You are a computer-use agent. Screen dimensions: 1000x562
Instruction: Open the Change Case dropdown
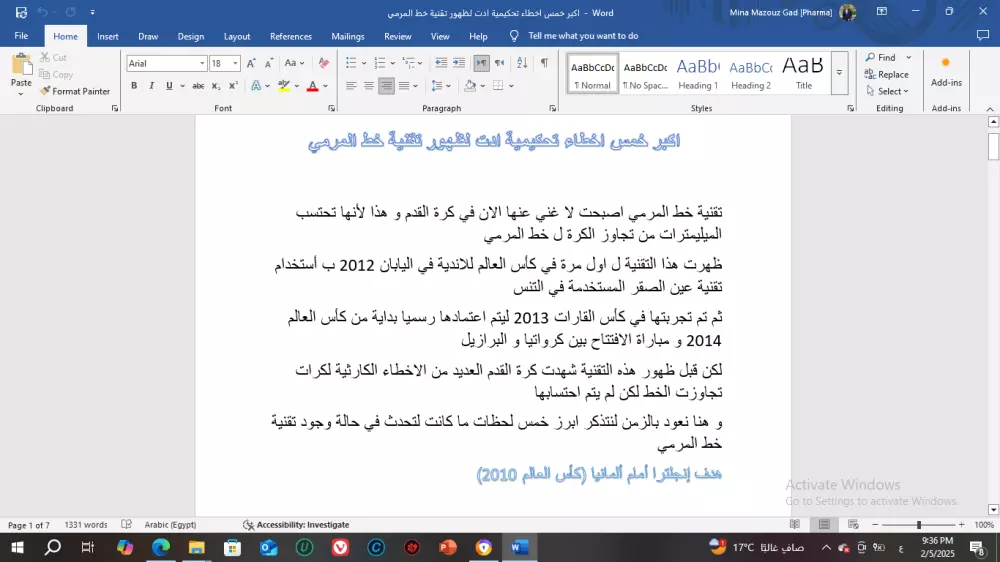click(x=294, y=63)
